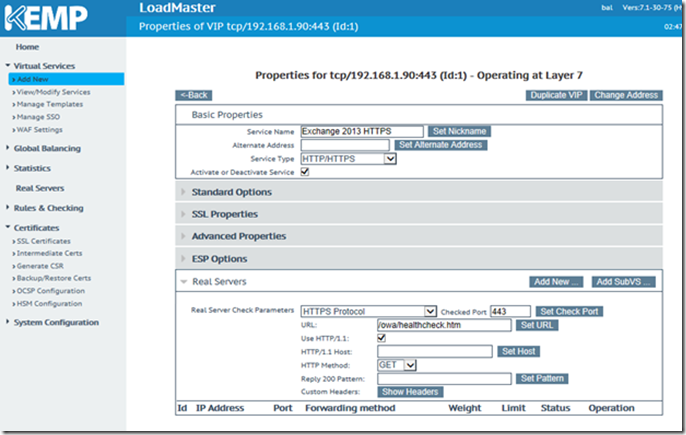Open the Real Servers sidebar item

pos(40,188)
